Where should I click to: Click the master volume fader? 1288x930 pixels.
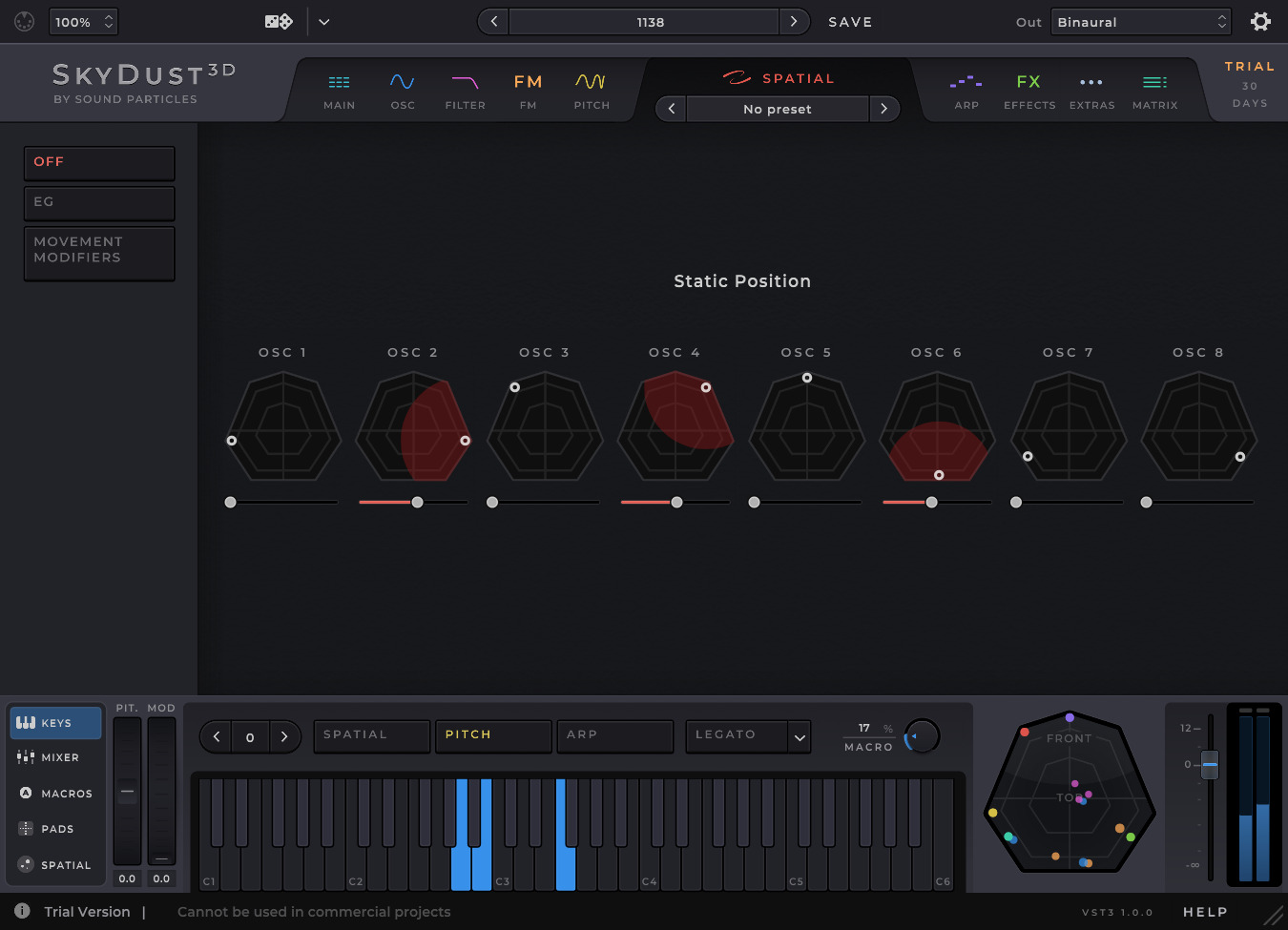click(1210, 764)
